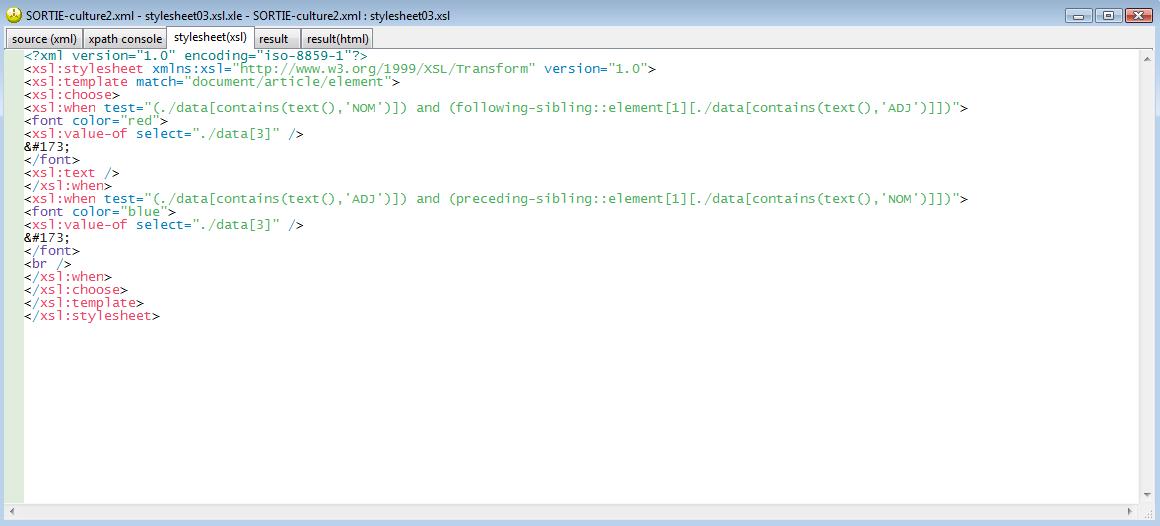The height and width of the screenshot is (526, 1160).
Task: Click the xsl:when test with following-sibling
Action: pyautogui.click(x=496, y=108)
